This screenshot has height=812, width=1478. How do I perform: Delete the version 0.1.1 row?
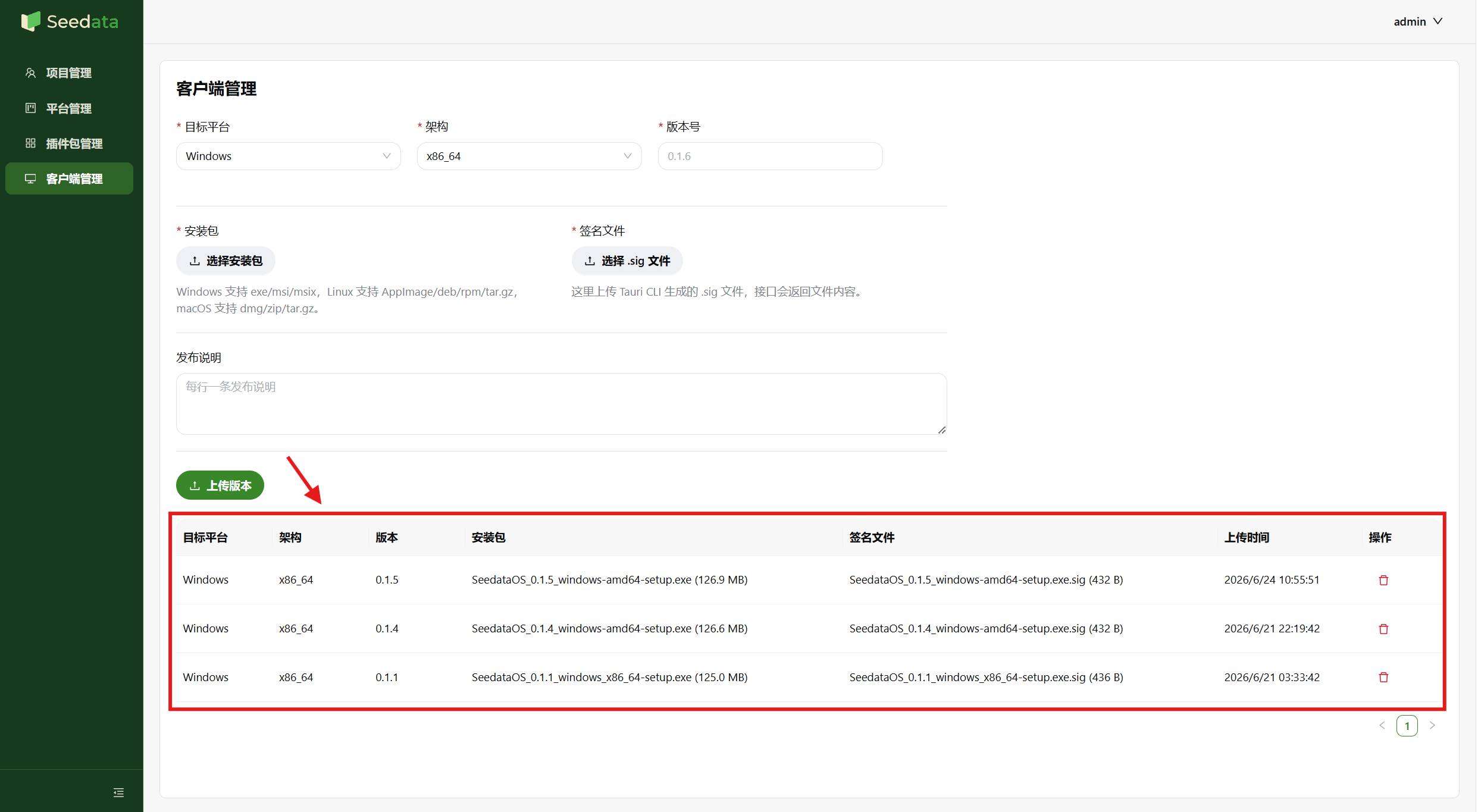click(1383, 677)
